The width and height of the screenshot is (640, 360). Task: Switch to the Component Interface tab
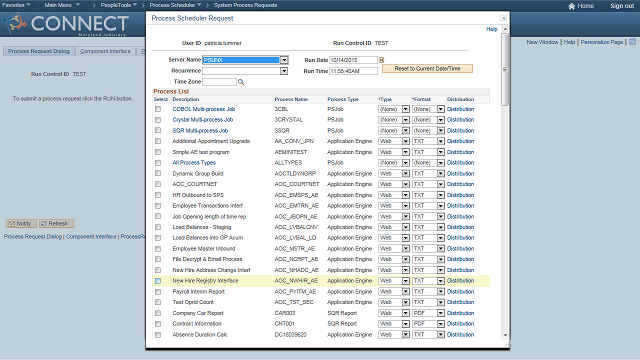(105, 51)
